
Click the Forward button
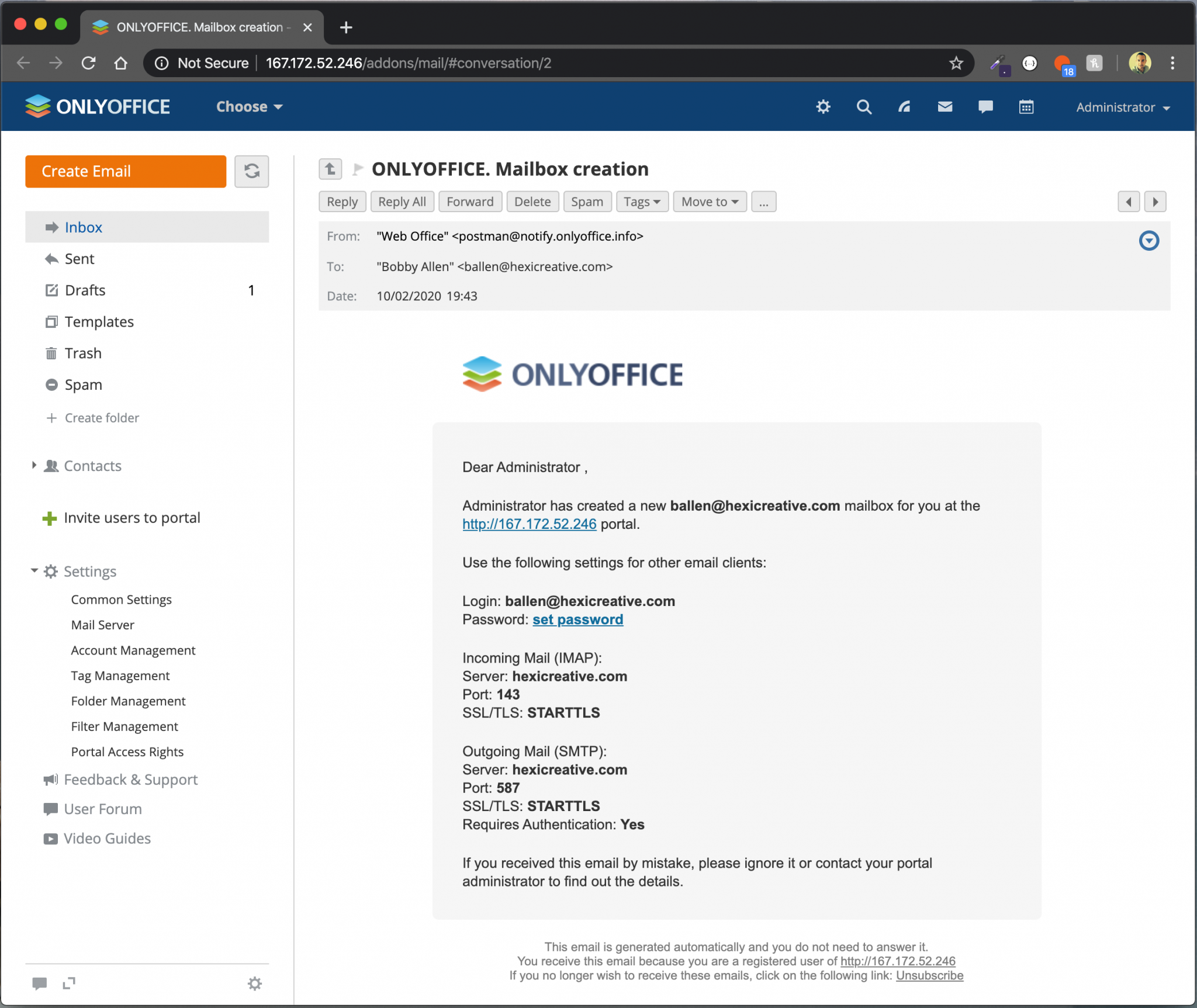(x=470, y=202)
